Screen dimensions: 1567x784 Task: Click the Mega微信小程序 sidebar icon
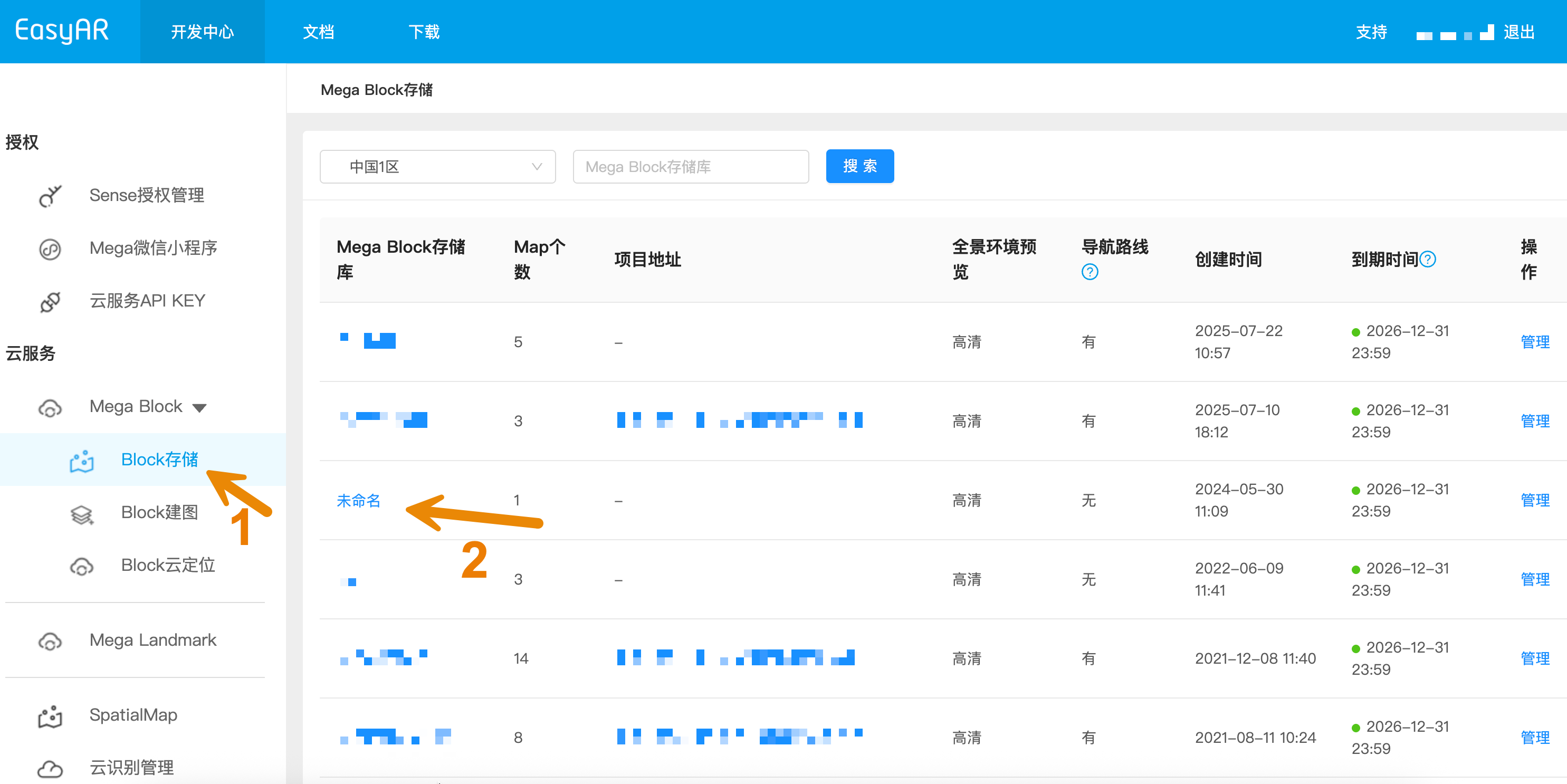coord(51,249)
